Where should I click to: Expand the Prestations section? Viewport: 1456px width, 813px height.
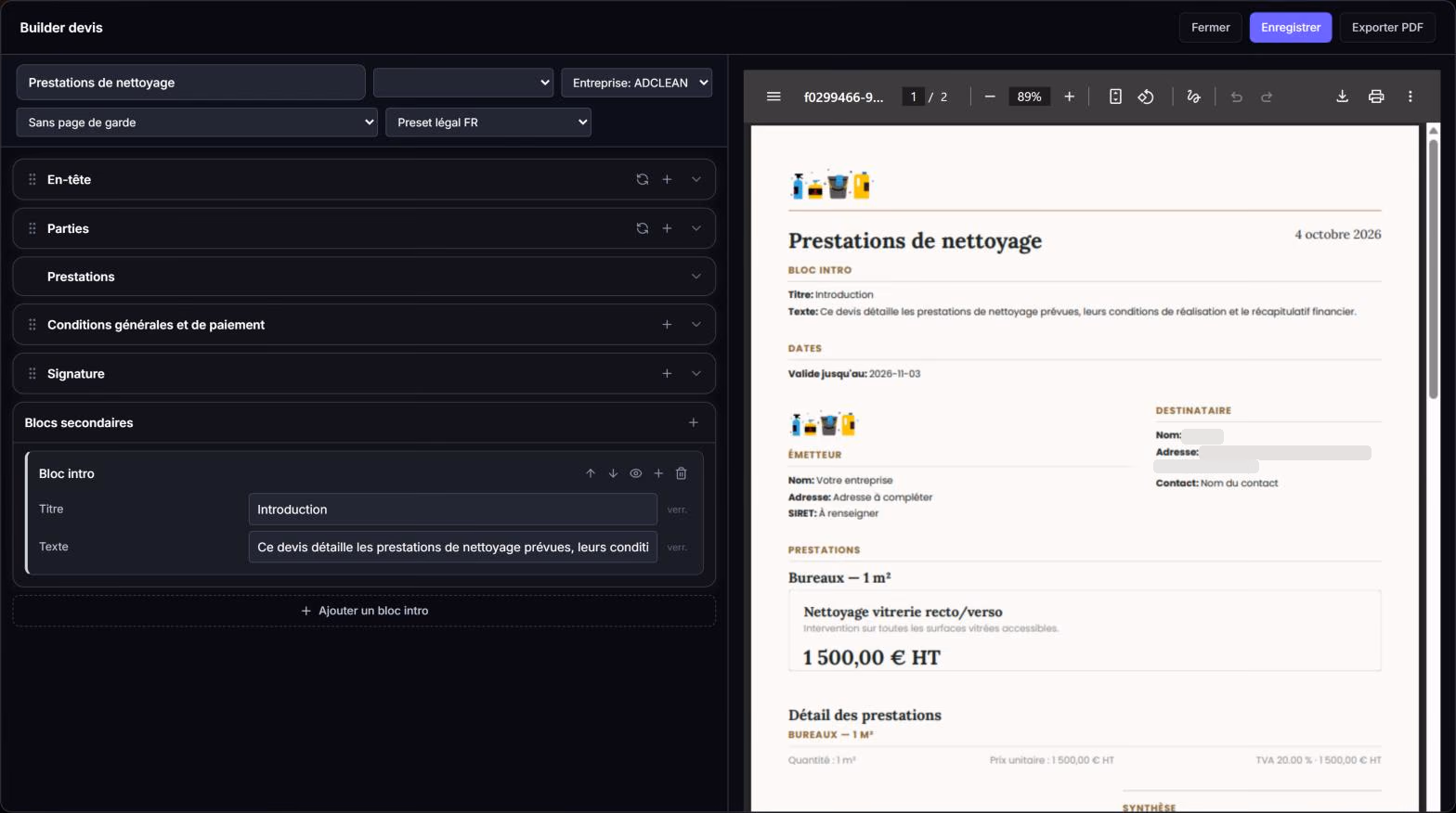(x=696, y=277)
